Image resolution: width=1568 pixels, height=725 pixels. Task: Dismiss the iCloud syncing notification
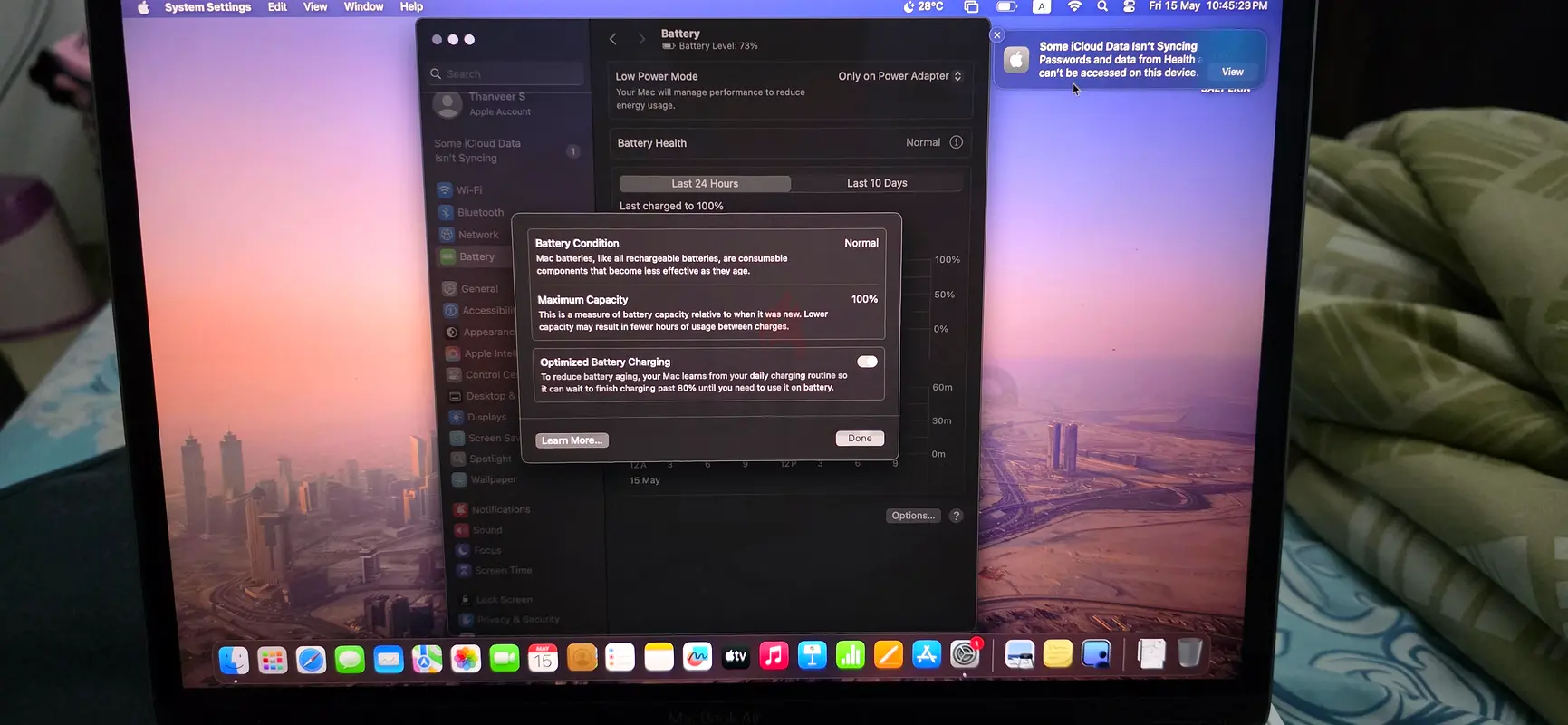pos(997,35)
